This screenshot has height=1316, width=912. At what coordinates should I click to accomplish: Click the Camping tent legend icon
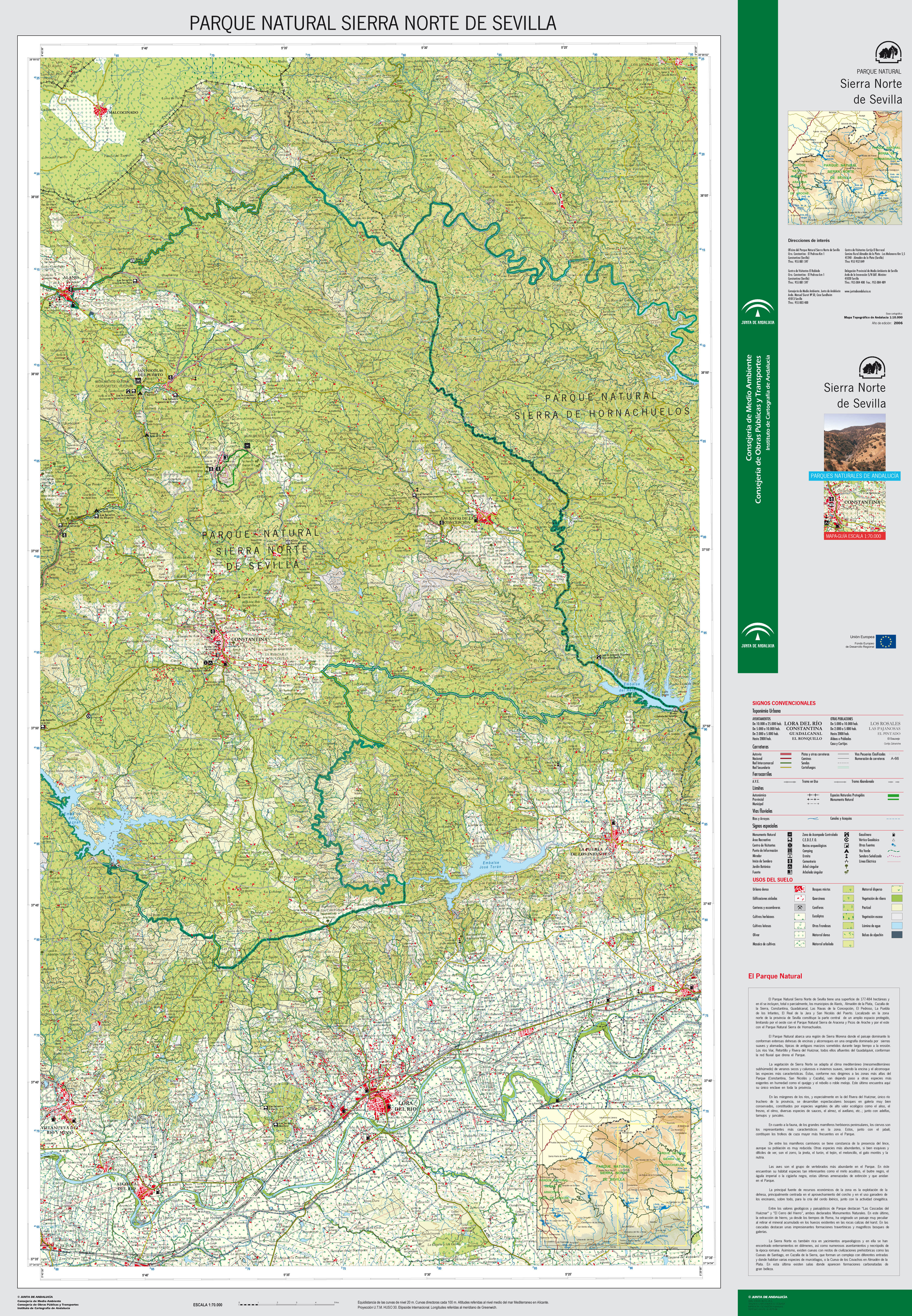coord(847,851)
